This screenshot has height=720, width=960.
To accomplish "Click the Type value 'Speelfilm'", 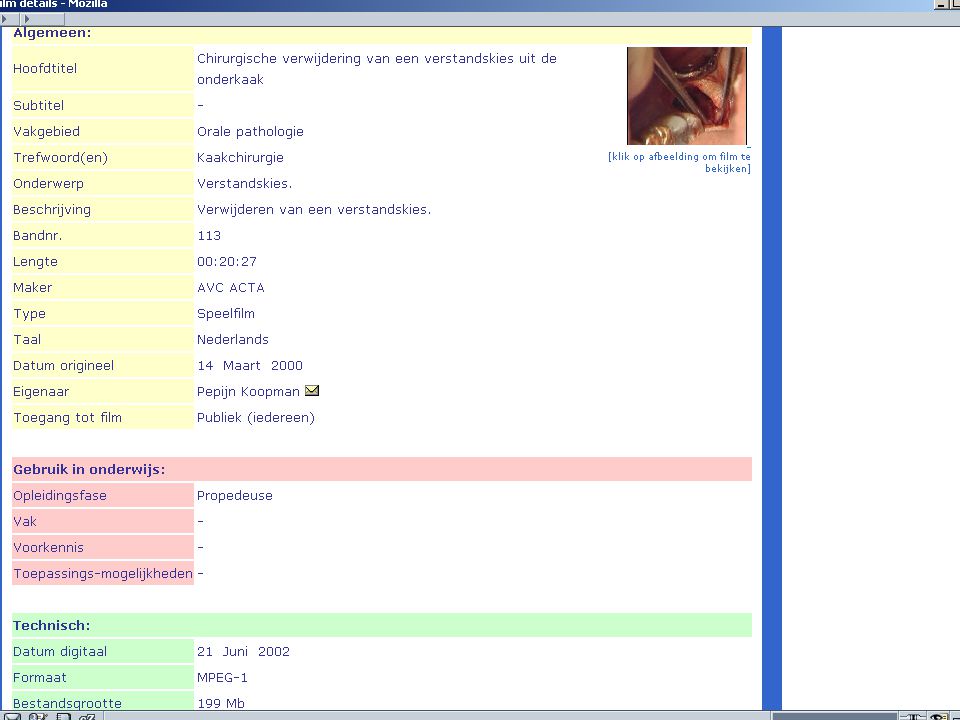I will tap(226, 313).
